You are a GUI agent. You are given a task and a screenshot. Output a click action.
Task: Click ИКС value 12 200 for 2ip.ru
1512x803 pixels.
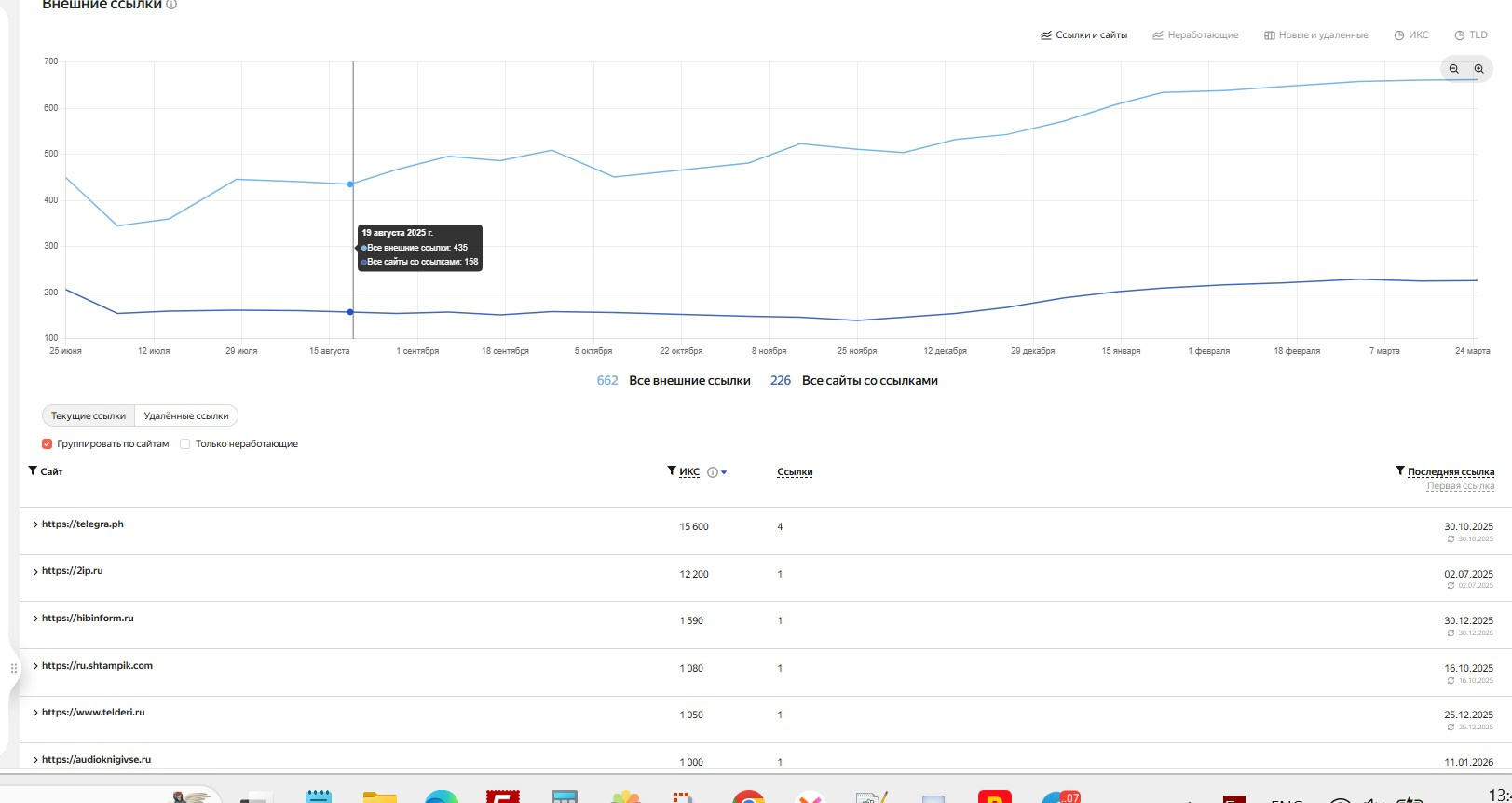pos(694,575)
